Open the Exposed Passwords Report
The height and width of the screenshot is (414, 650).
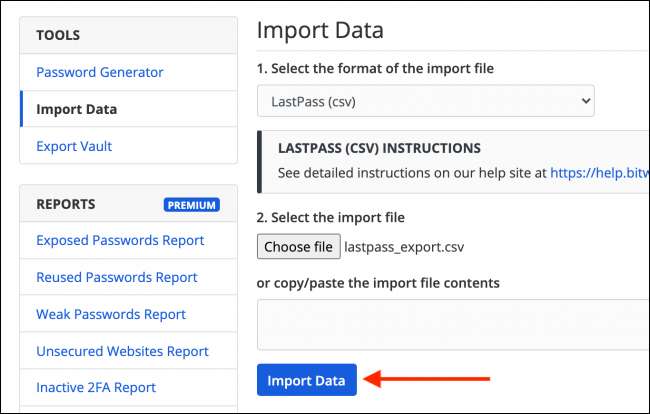(120, 240)
